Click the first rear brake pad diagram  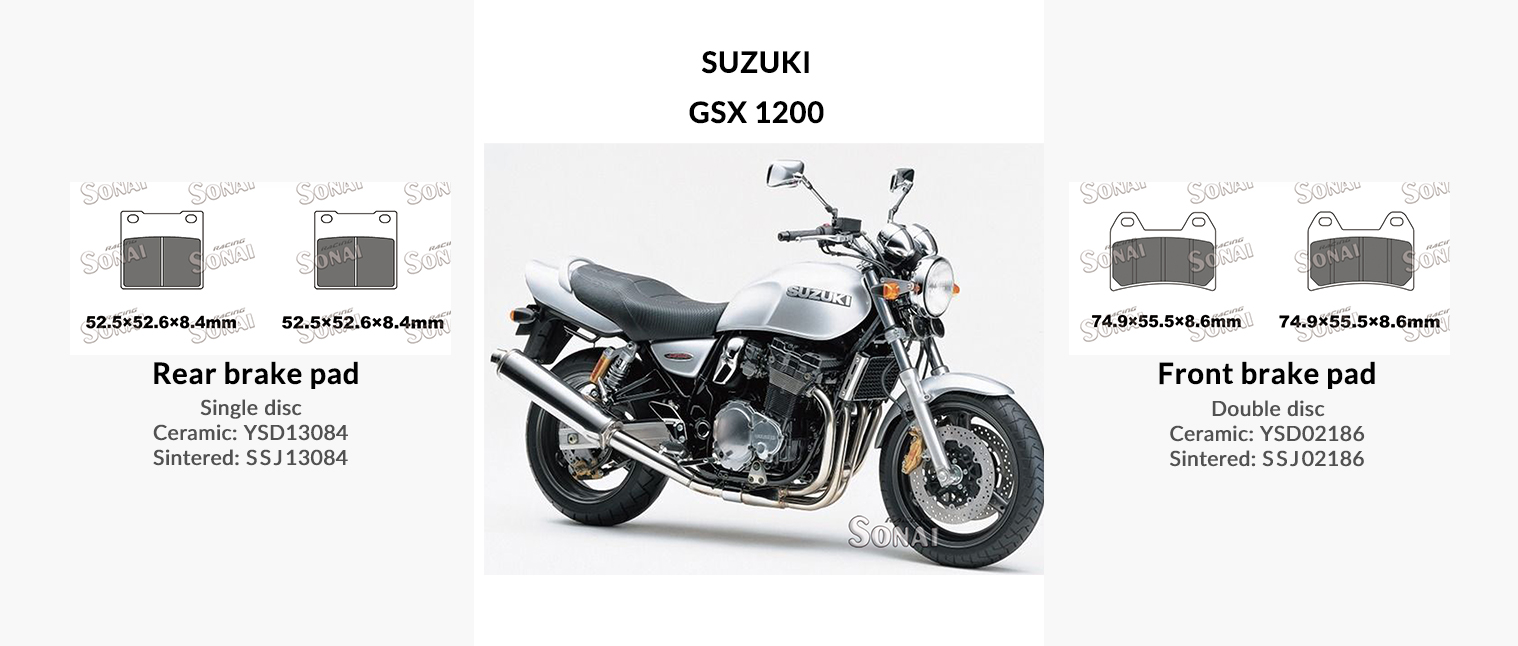162,250
